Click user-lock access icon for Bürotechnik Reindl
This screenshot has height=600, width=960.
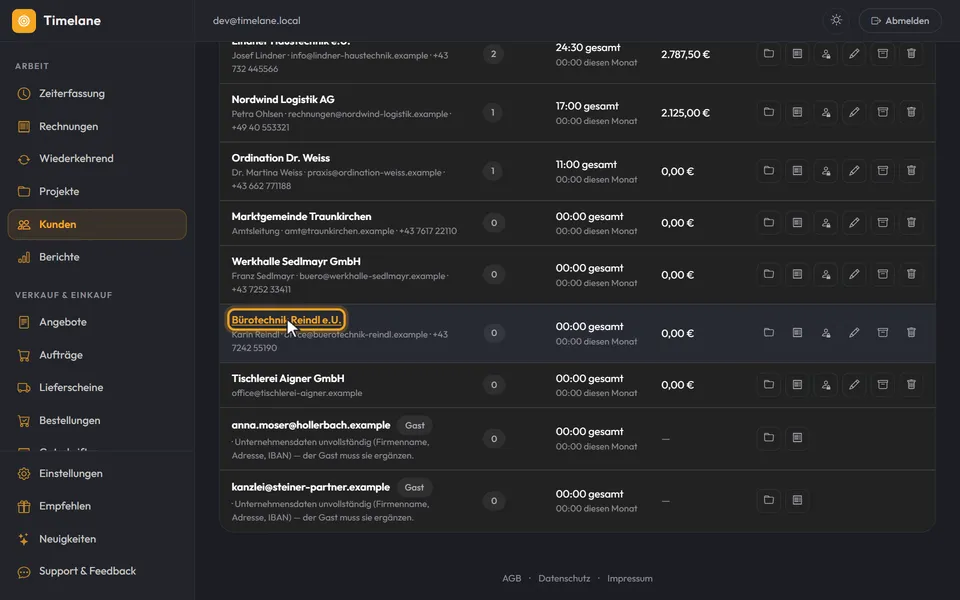click(x=826, y=333)
